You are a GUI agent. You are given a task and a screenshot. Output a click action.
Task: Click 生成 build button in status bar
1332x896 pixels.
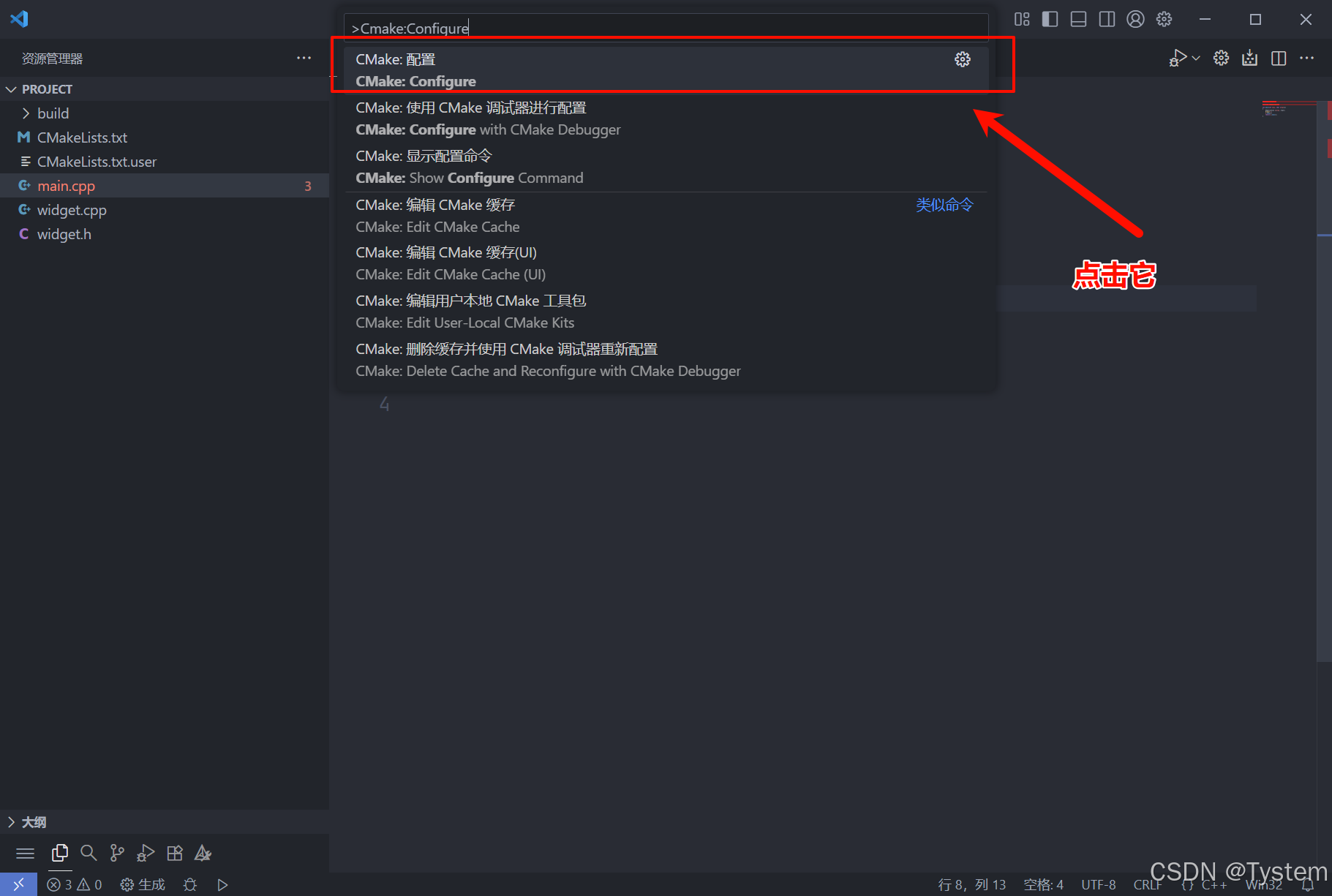pos(143,884)
